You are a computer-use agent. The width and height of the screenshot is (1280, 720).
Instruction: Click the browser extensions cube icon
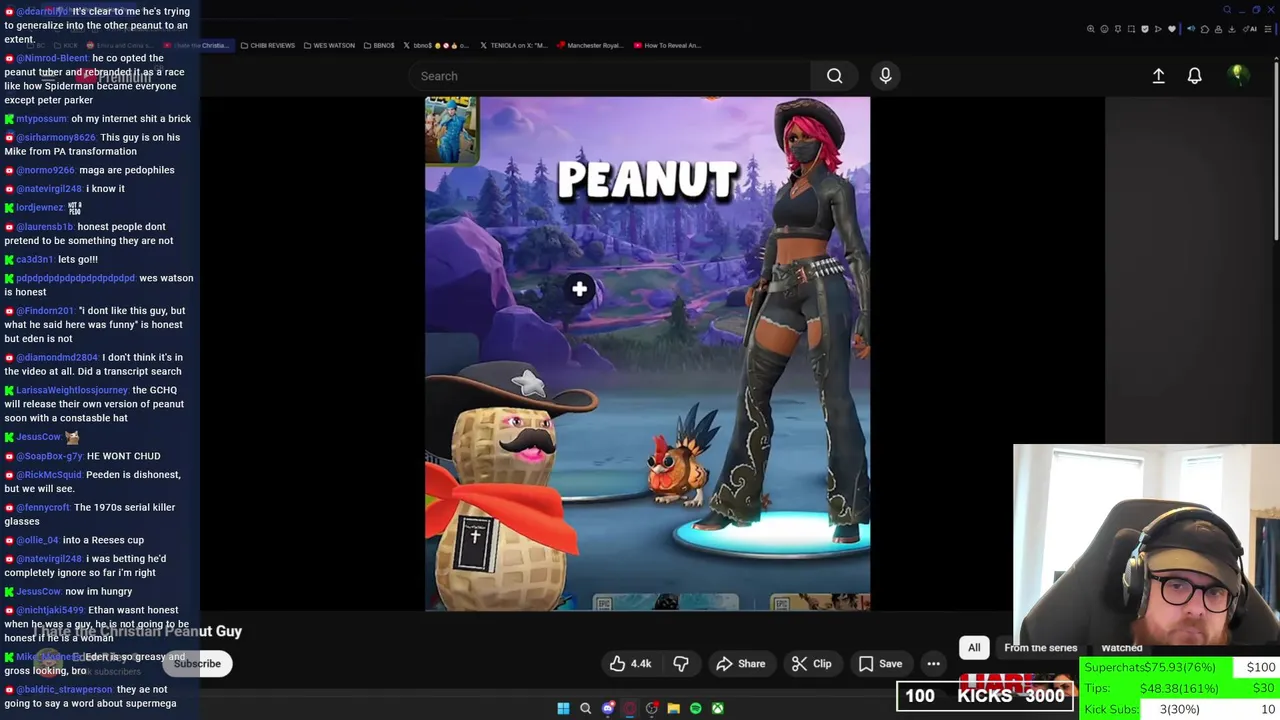tap(1205, 29)
